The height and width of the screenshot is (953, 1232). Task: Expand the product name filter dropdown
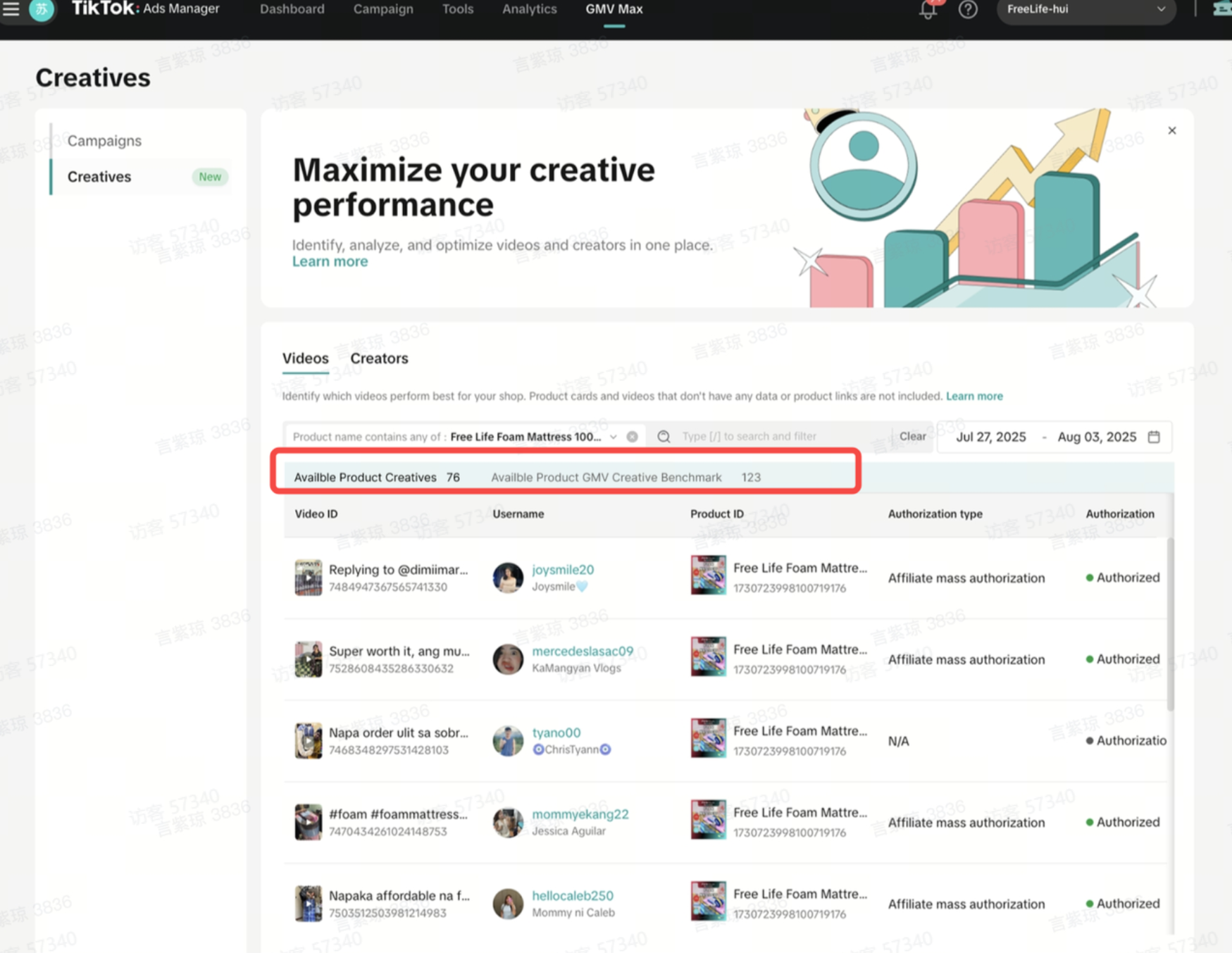click(x=614, y=437)
